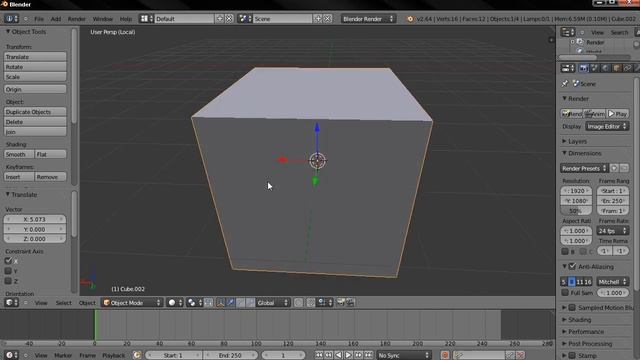Enable Sampled Motion Blur checkbox

pos(572,307)
